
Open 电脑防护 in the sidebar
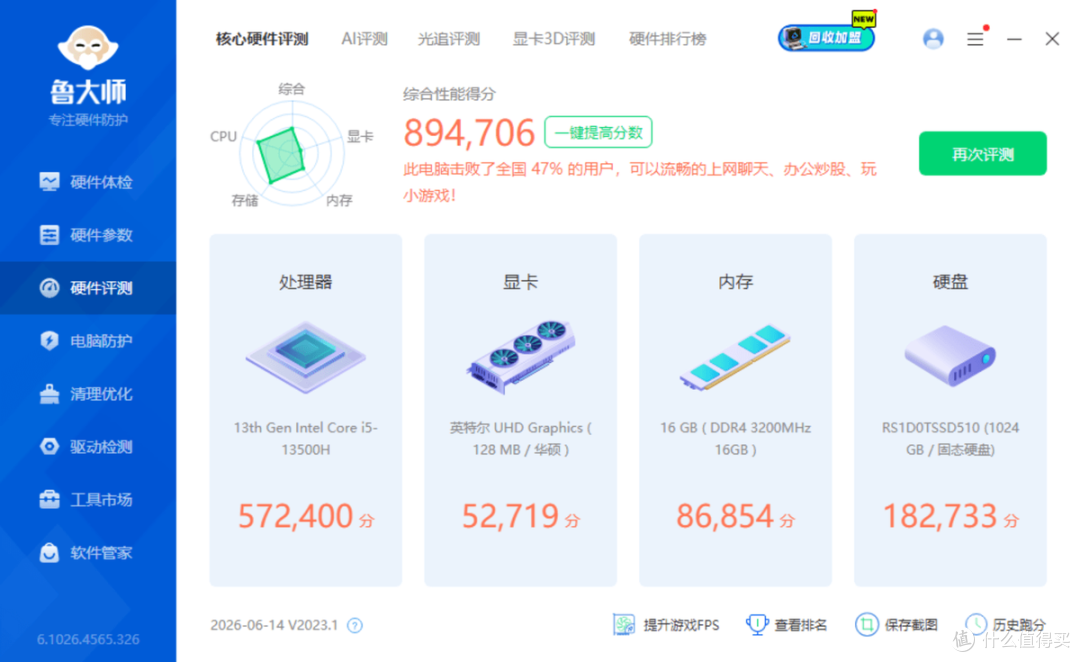click(87, 341)
